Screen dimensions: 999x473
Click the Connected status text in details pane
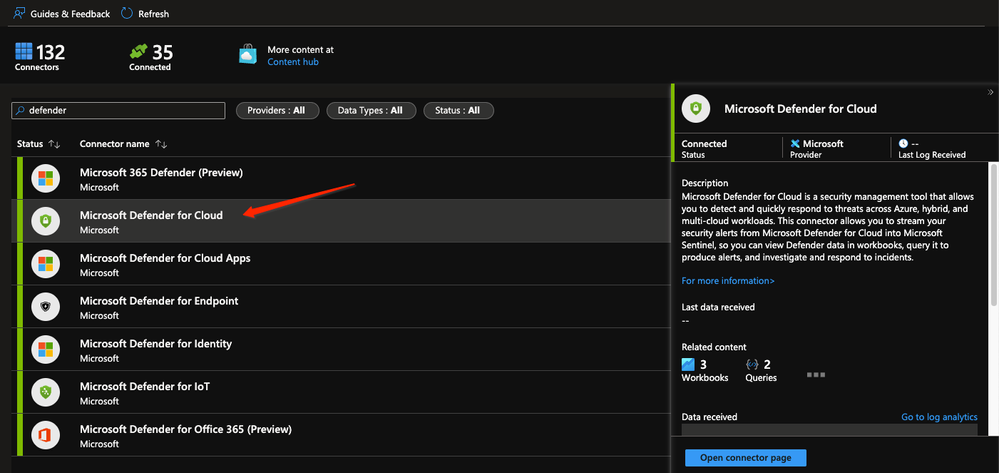[x=704, y=143]
